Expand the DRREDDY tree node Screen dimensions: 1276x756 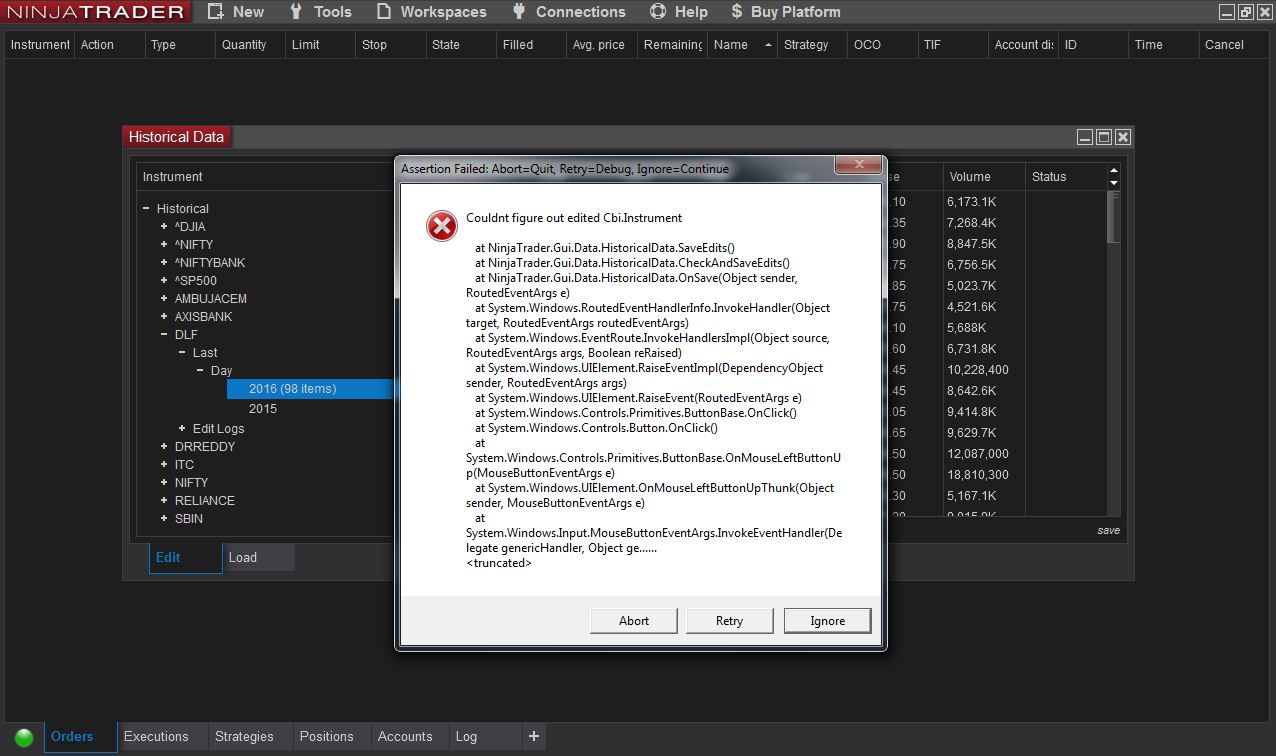click(165, 447)
